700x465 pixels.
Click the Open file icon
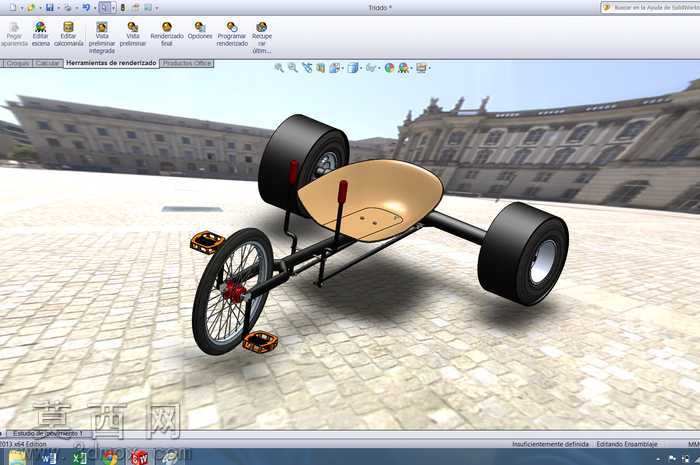pos(31,8)
